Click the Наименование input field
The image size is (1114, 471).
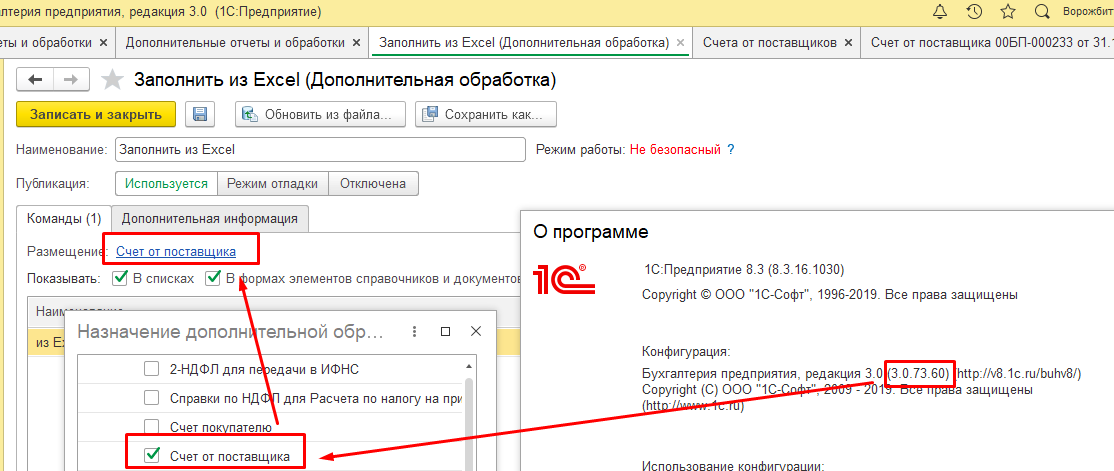pos(320,150)
